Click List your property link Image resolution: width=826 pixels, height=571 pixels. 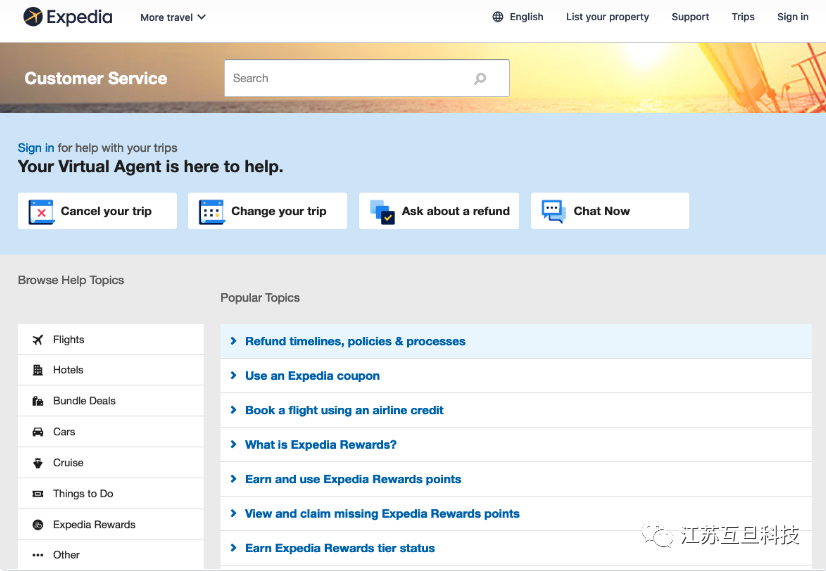coord(607,17)
